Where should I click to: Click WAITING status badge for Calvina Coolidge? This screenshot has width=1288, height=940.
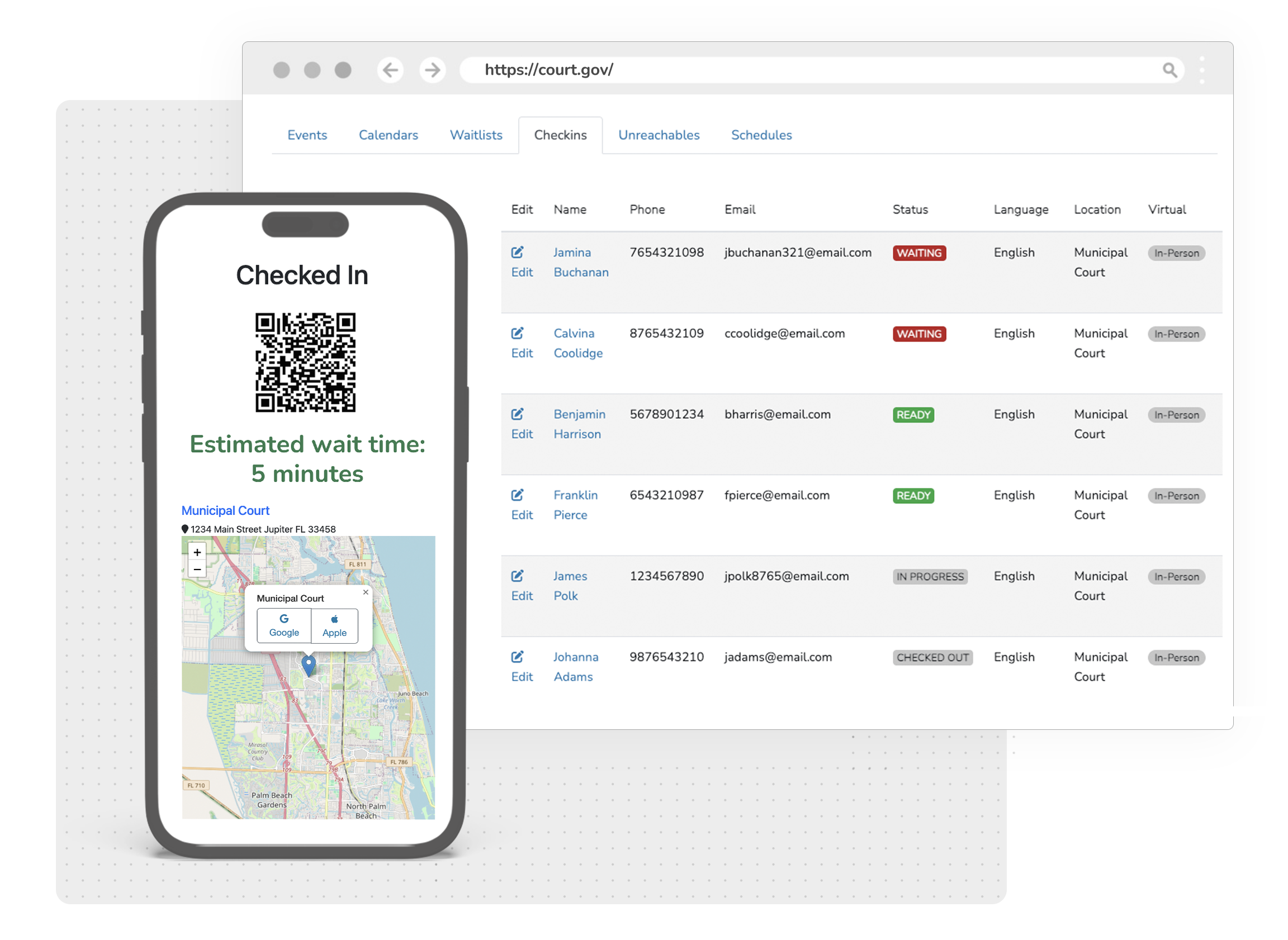918,334
